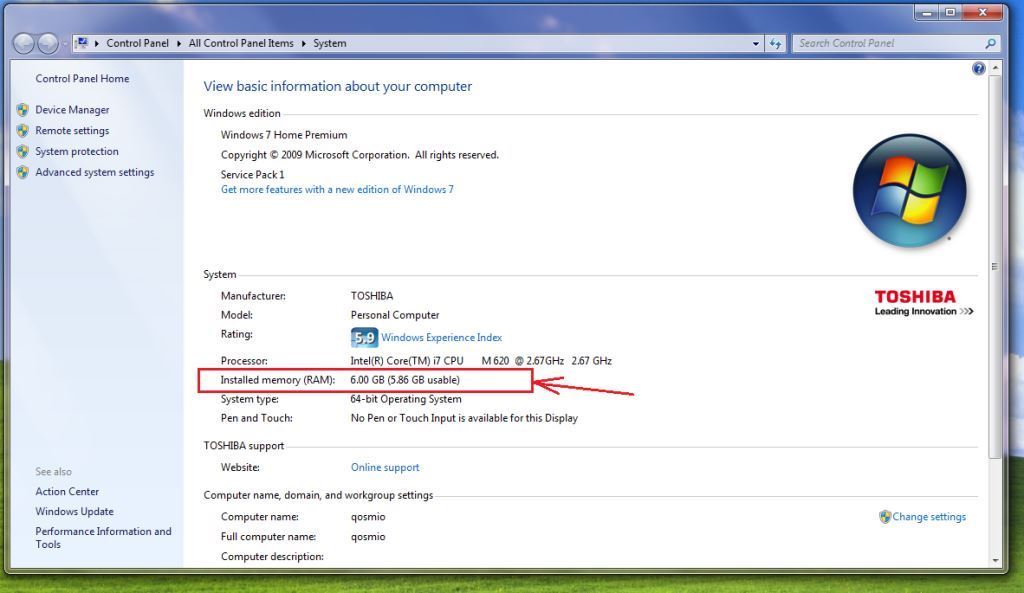Click the shield icon next to Change settings

tap(885, 517)
